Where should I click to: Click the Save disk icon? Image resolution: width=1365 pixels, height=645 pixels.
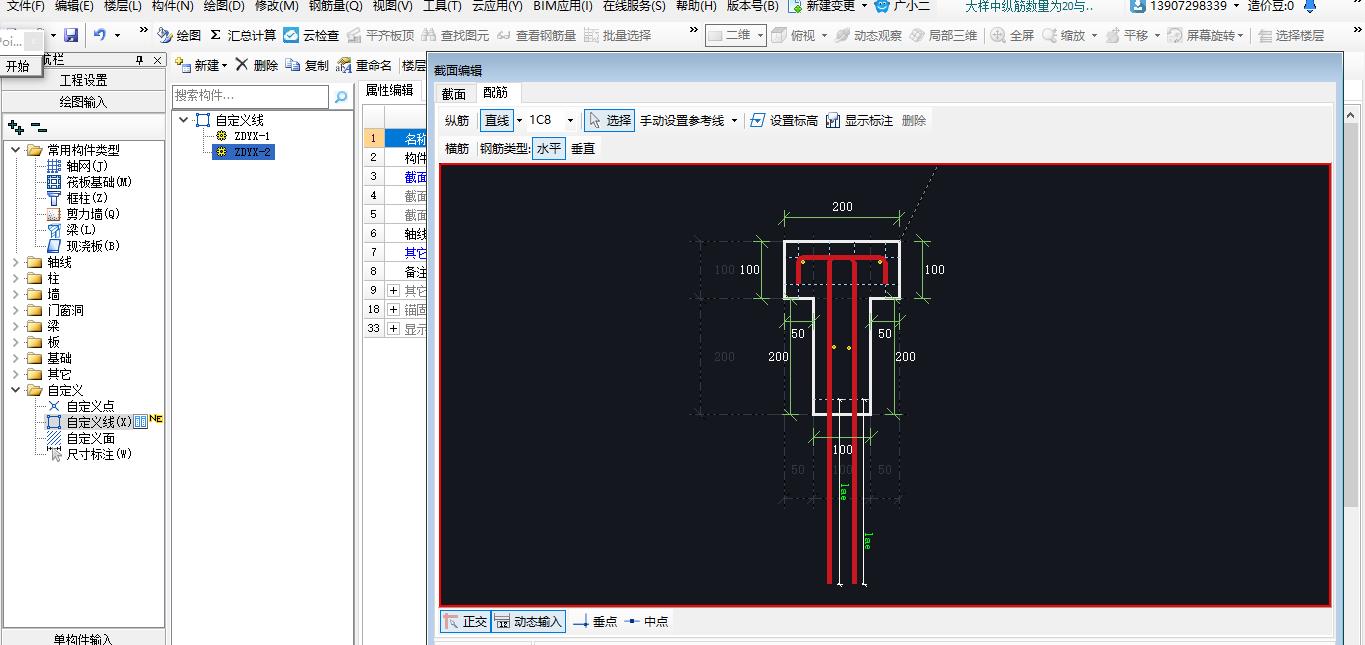click(x=71, y=35)
